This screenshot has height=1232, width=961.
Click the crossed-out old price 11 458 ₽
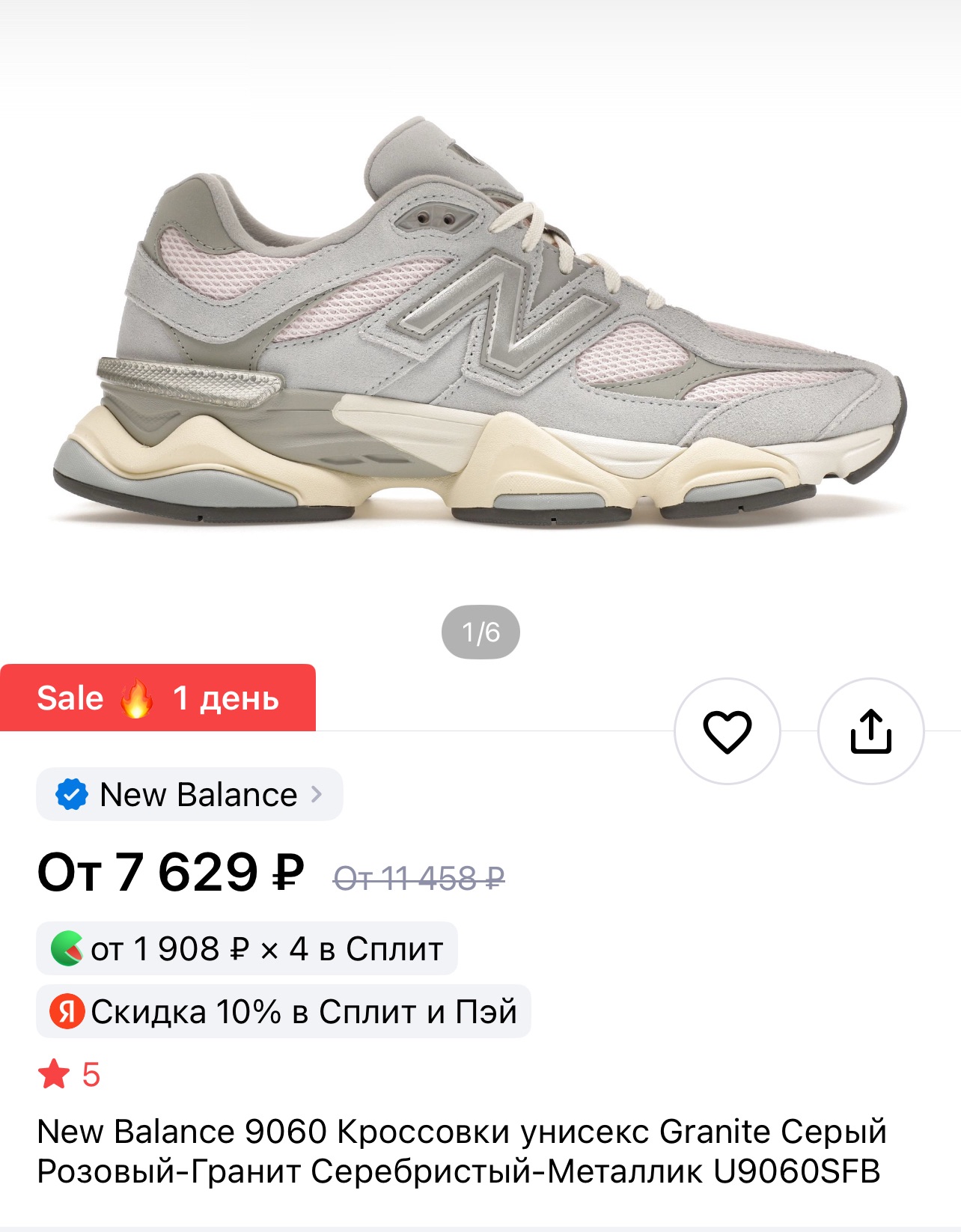tap(419, 878)
